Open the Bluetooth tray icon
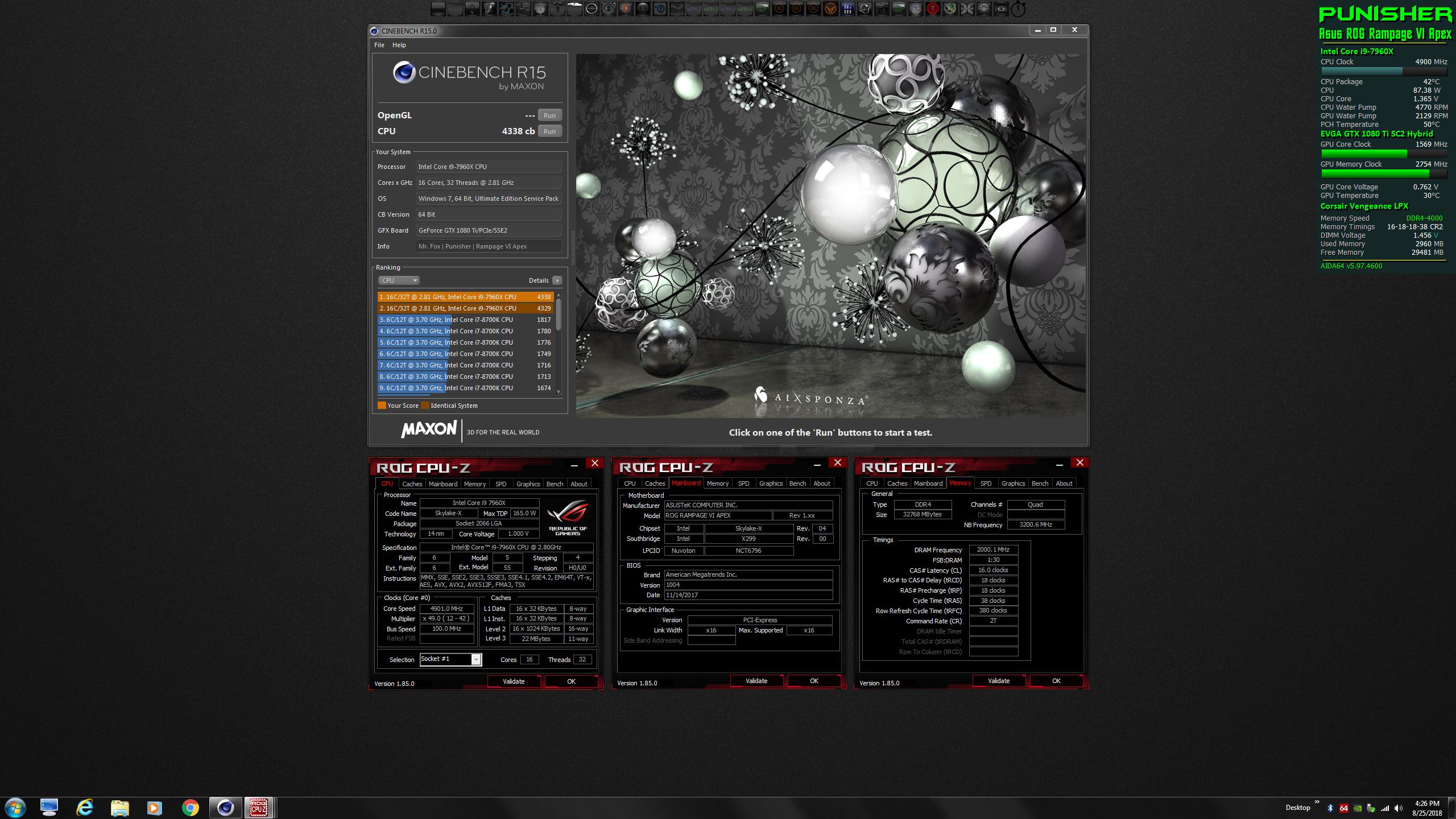Image resolution: width=1456 pixels, height=819 pixels. click(1330, 808)
